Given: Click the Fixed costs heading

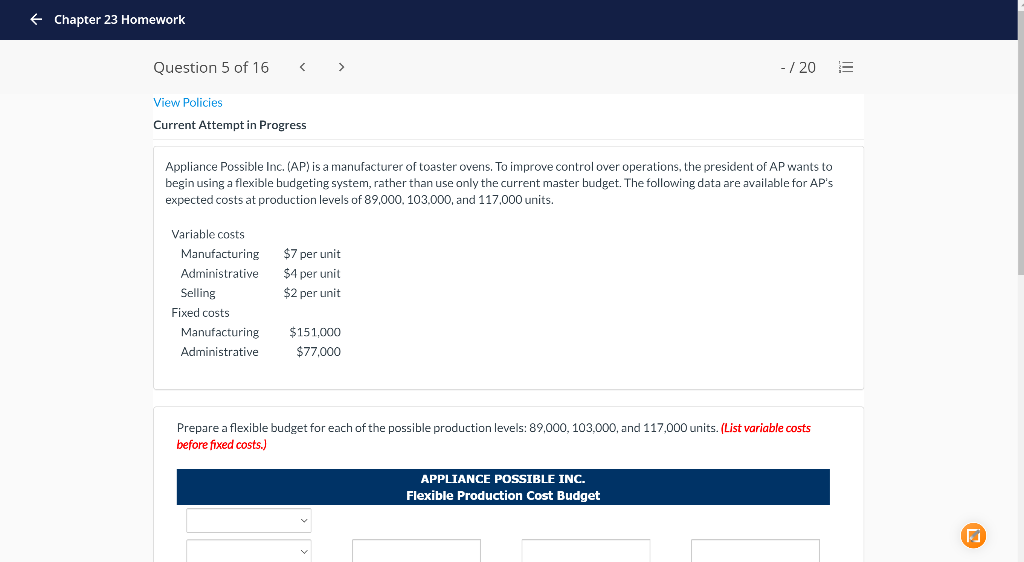Looking at the screenshot, I should [200, 313].
